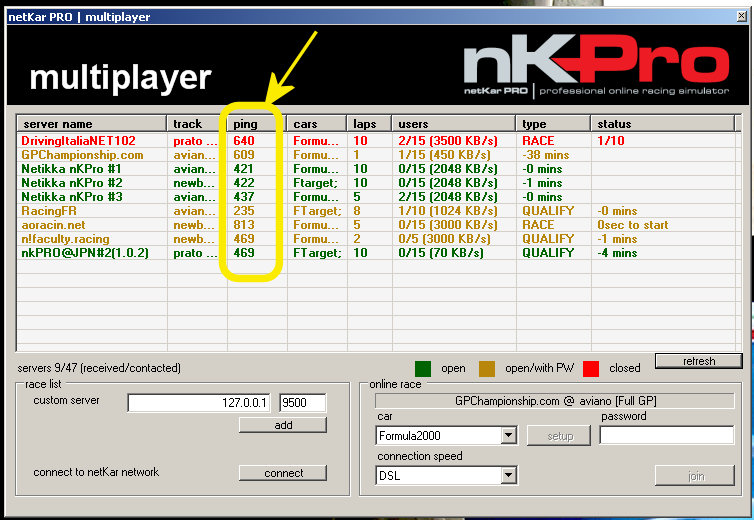Sort by the laps column header

click(x=369, y=124)
